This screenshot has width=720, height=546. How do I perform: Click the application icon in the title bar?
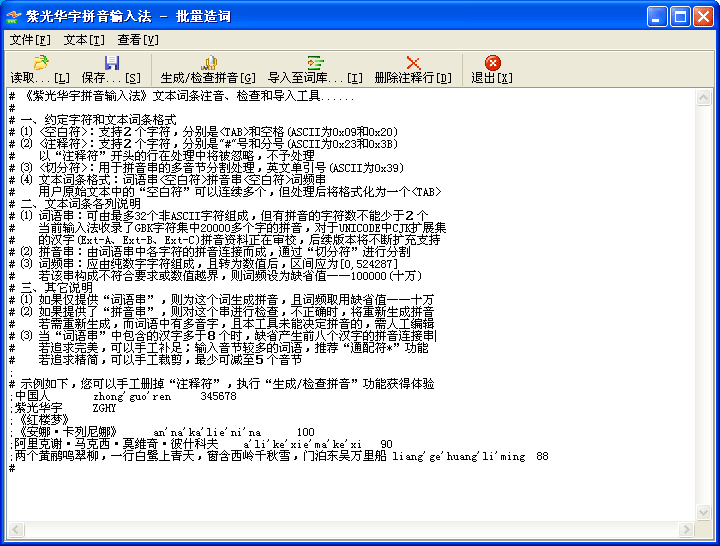tap(14, 16)
